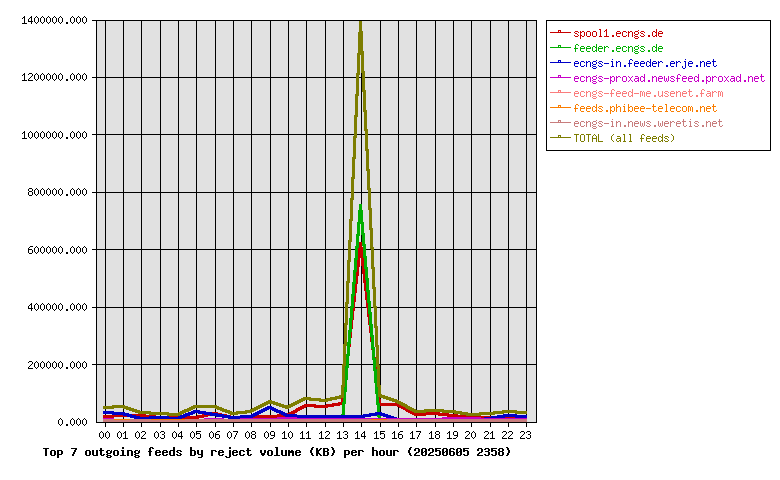Viewport: 780px width, 480px height.
Task: Click orange marker for feeds.phibee-telecom.net
Action: tap(560, 107)
